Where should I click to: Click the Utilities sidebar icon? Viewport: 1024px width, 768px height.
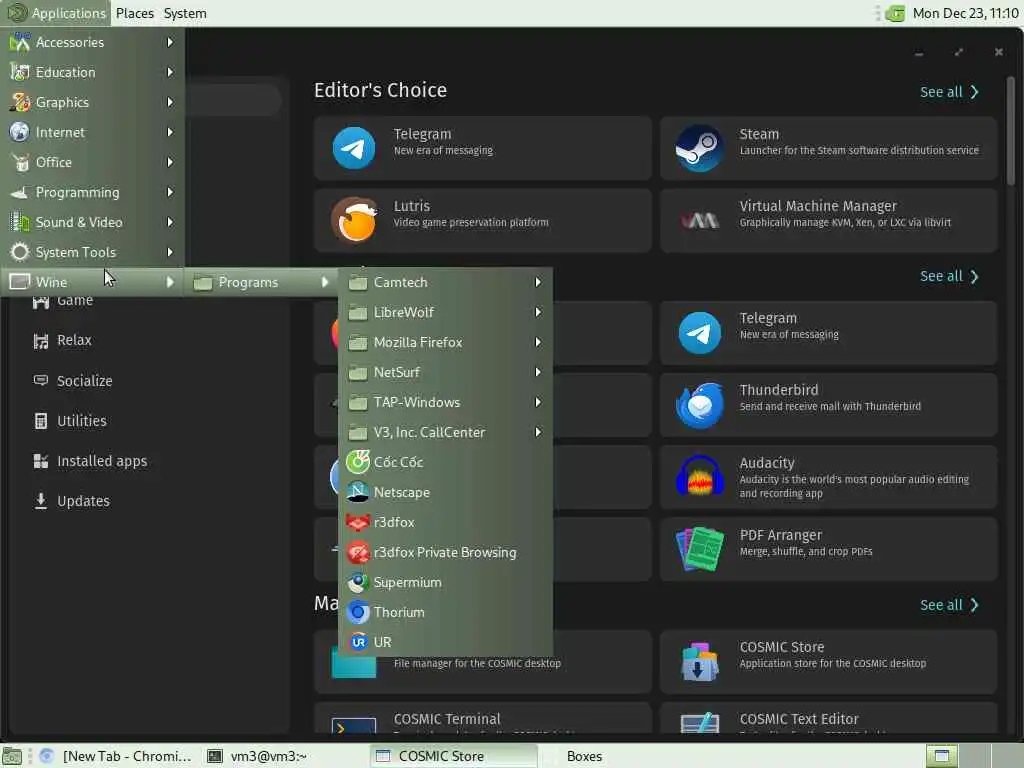(x=40, y=421)
